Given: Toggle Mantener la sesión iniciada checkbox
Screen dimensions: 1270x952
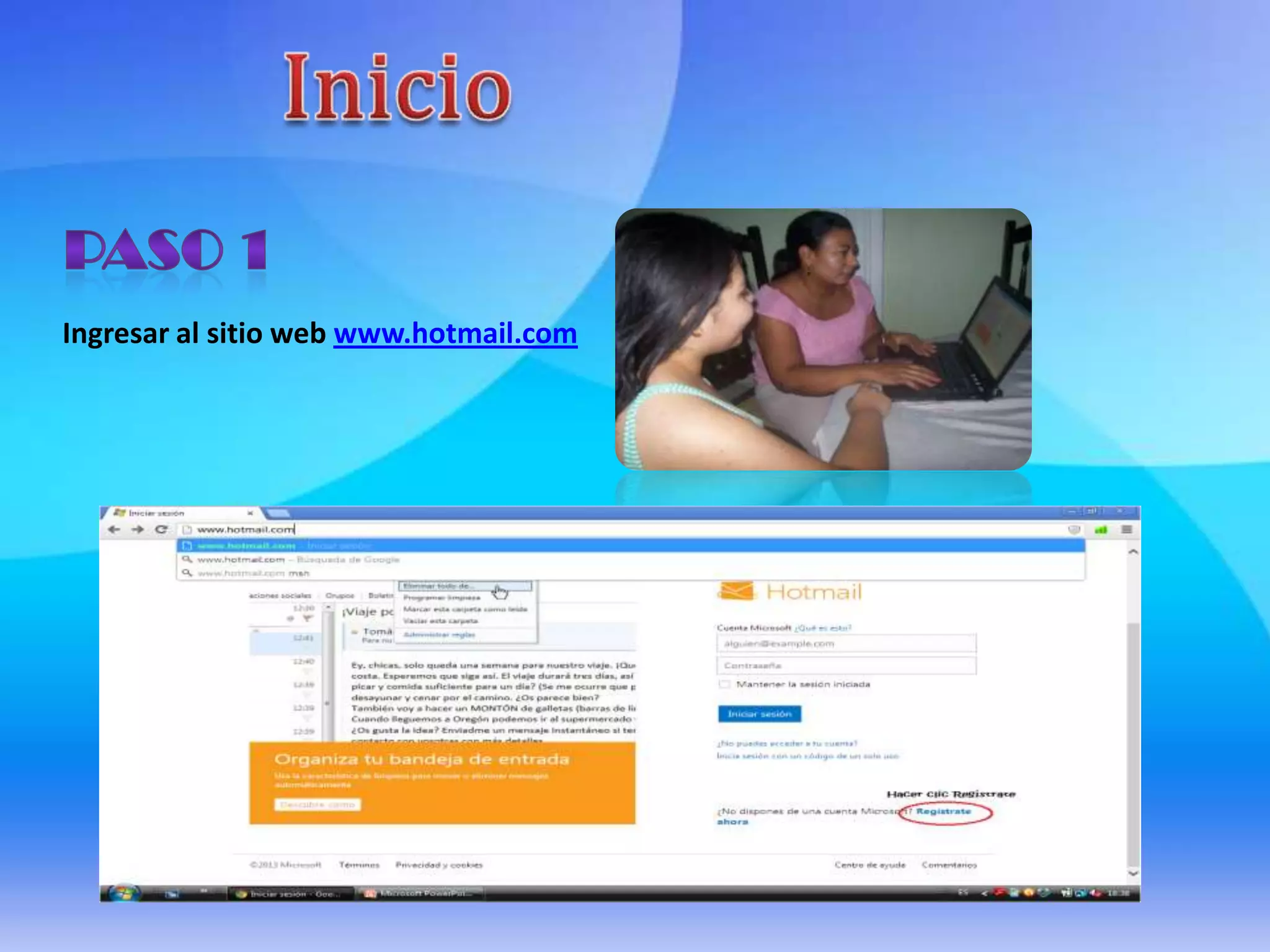Looking at the screenshot, I should pyautogui.click(x=724, y=684).
